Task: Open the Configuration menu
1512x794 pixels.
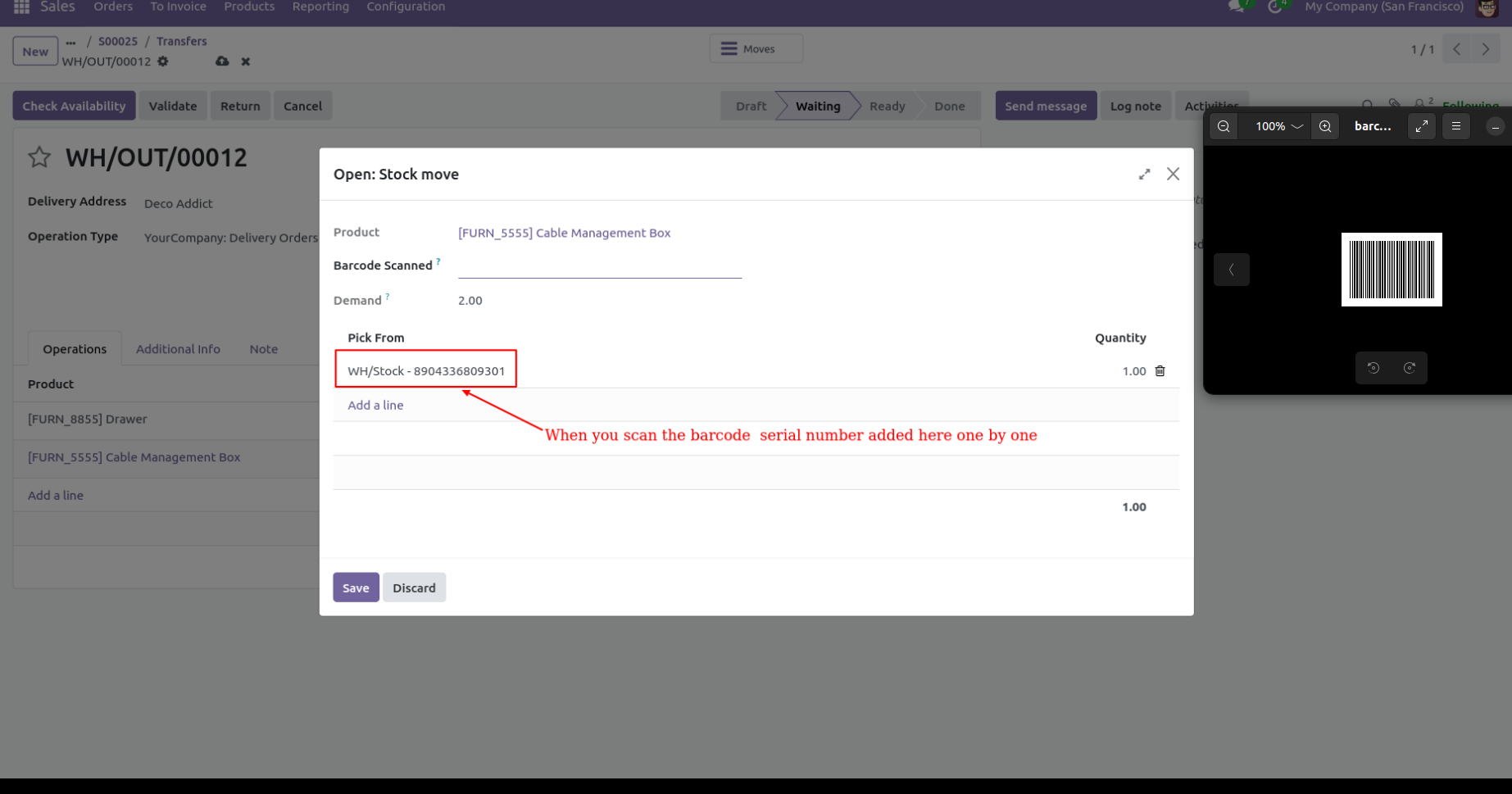Action: (x=406, y=7)
